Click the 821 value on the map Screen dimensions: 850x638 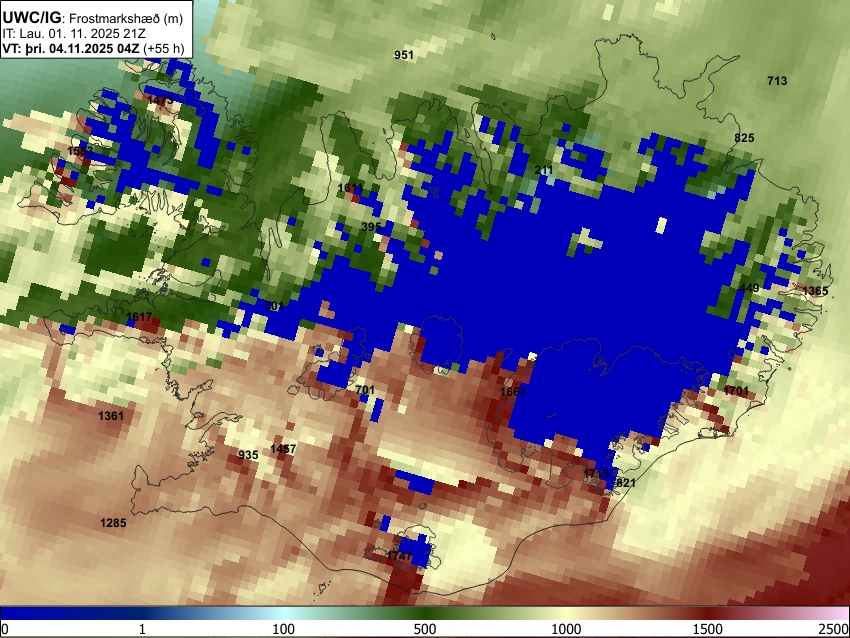[626, 483]
